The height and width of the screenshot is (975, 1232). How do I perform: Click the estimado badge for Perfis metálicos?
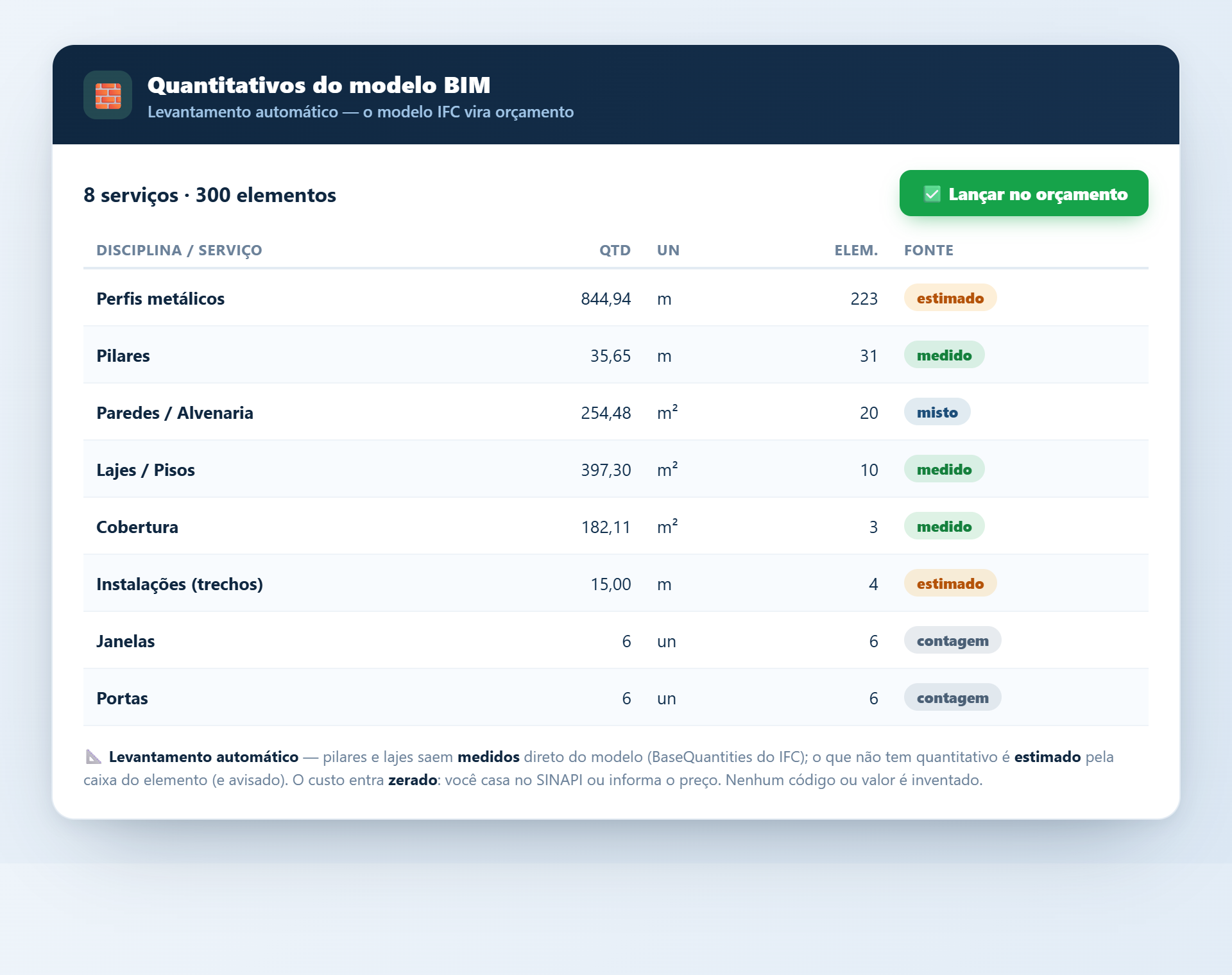click(x=950, y=298)
